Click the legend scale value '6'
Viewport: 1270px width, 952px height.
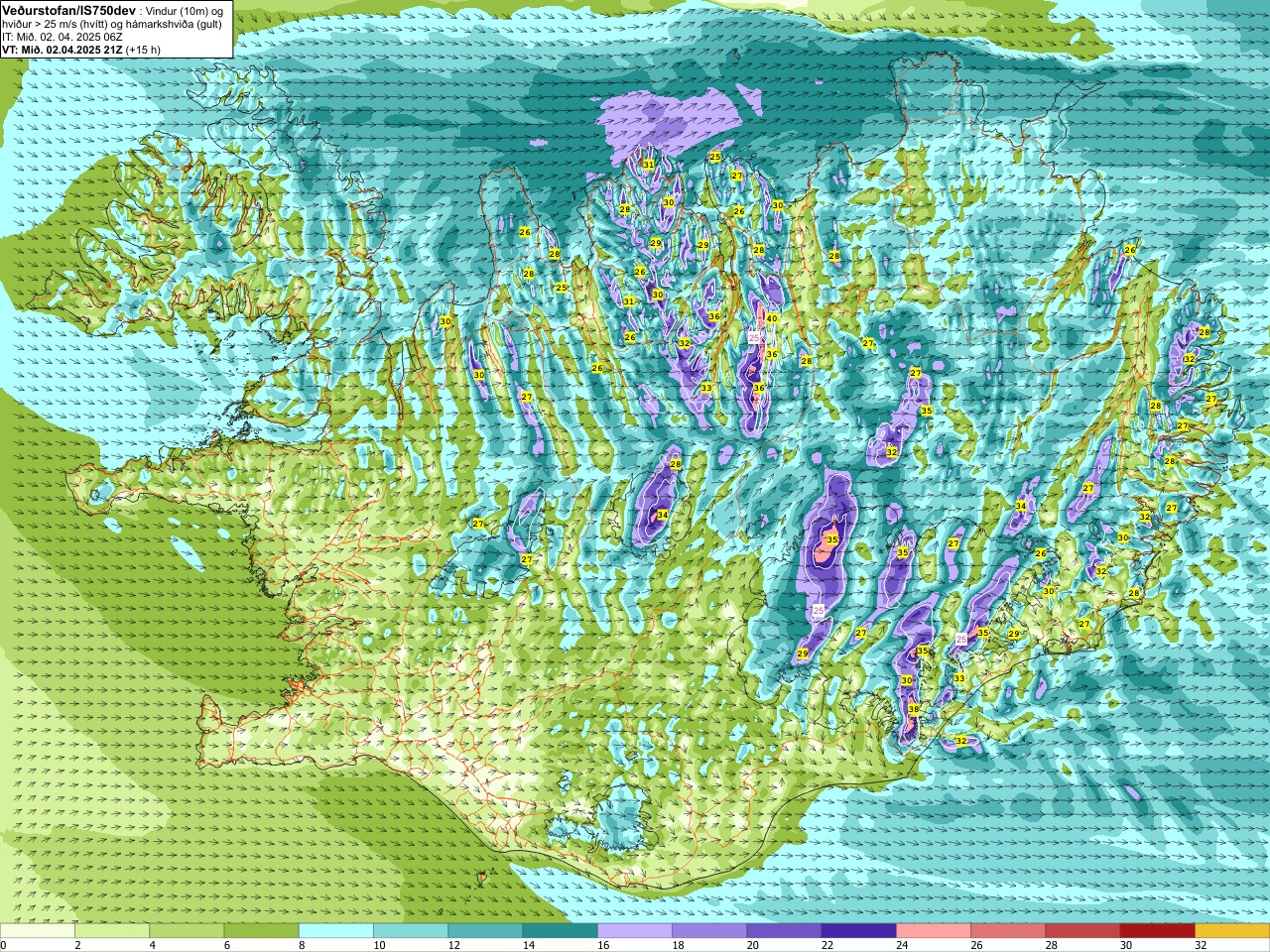tap(226, 945)
